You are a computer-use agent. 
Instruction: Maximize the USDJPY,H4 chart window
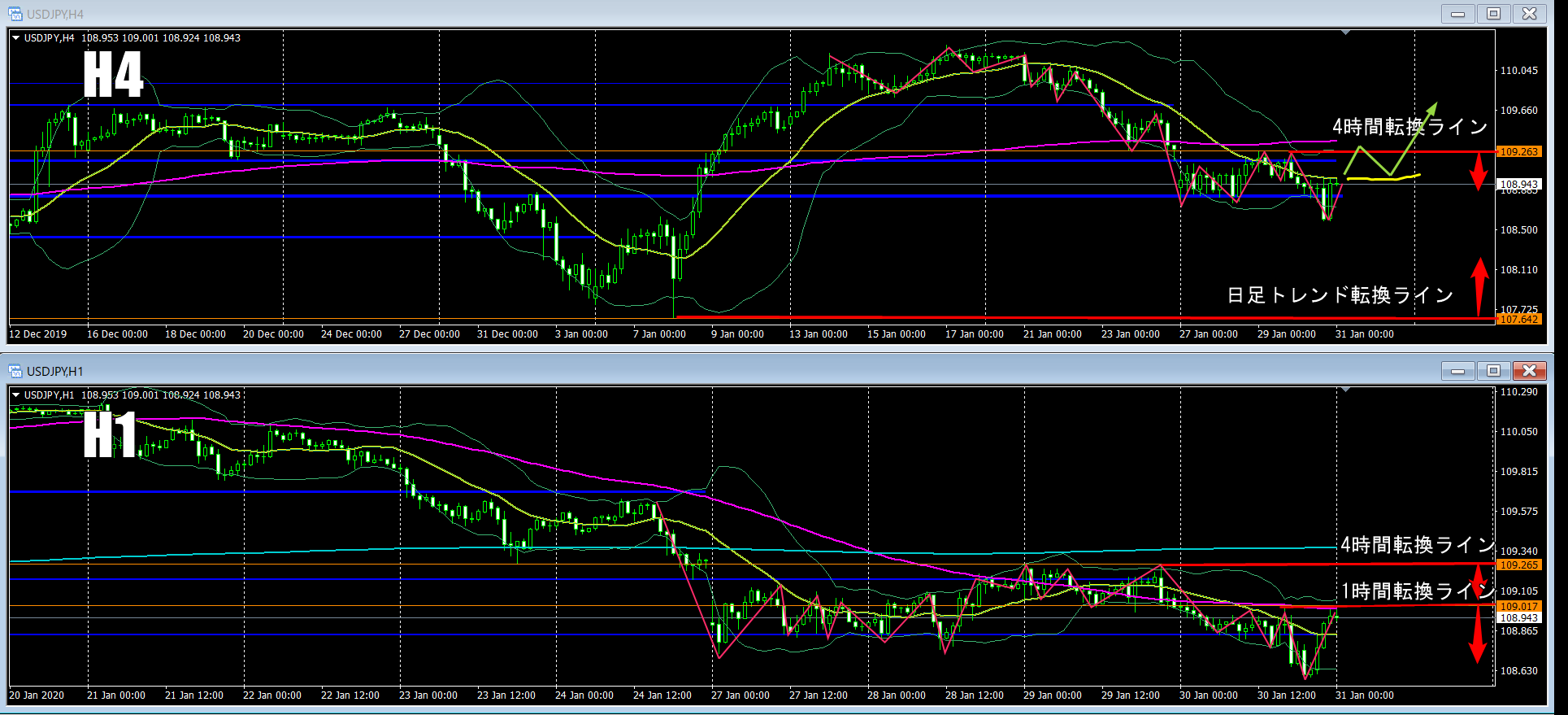1494,14
